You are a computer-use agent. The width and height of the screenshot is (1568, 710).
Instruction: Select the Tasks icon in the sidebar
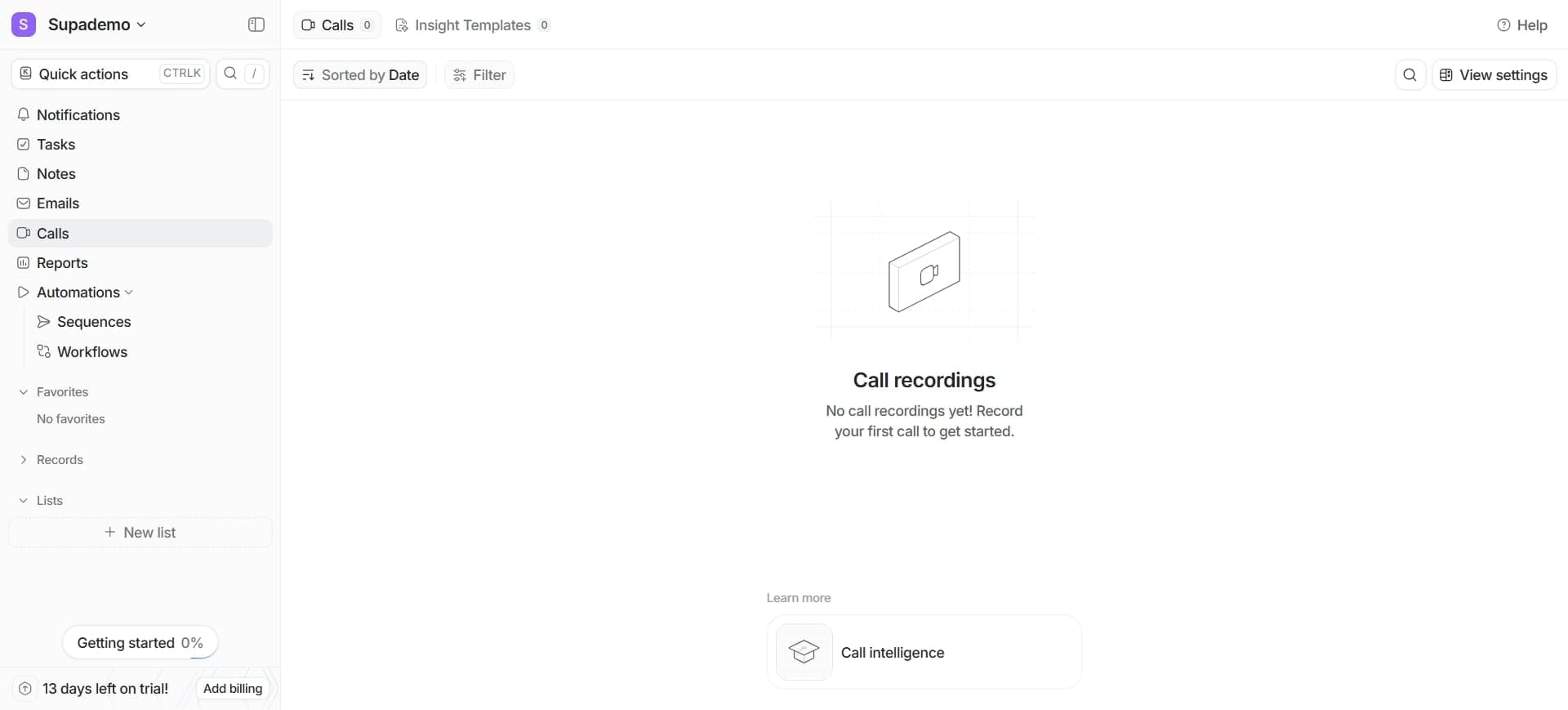point(24,145)
